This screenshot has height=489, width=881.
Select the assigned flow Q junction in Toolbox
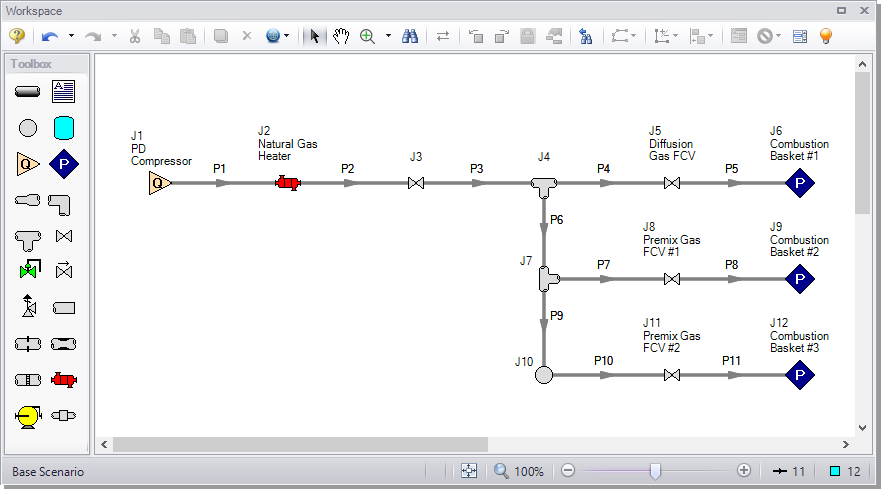point(28,164)
